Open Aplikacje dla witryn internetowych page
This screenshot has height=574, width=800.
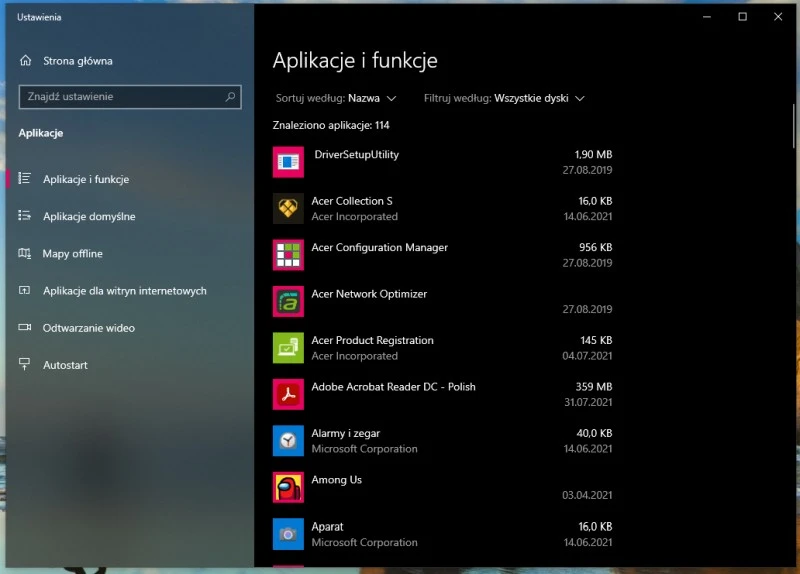[124, 291]
